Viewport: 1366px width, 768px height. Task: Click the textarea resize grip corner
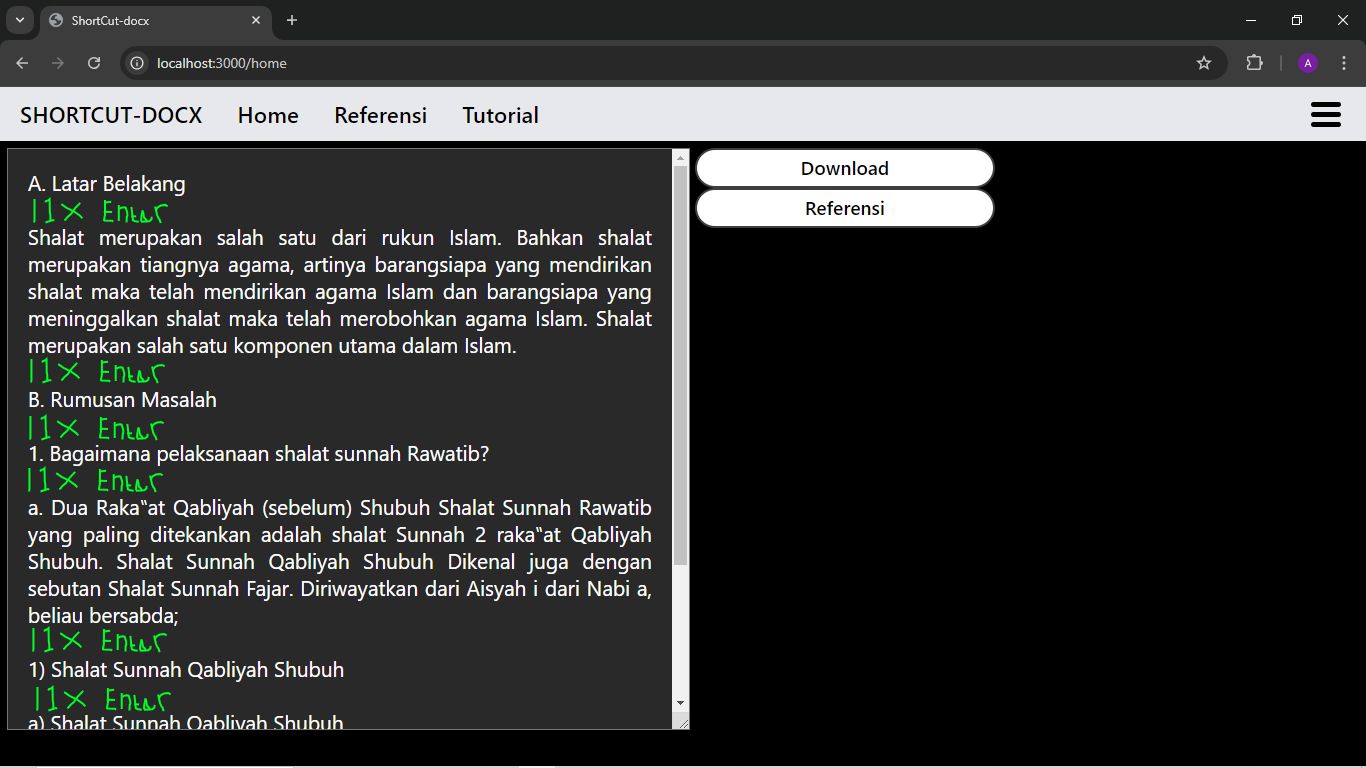click(683, 722)
